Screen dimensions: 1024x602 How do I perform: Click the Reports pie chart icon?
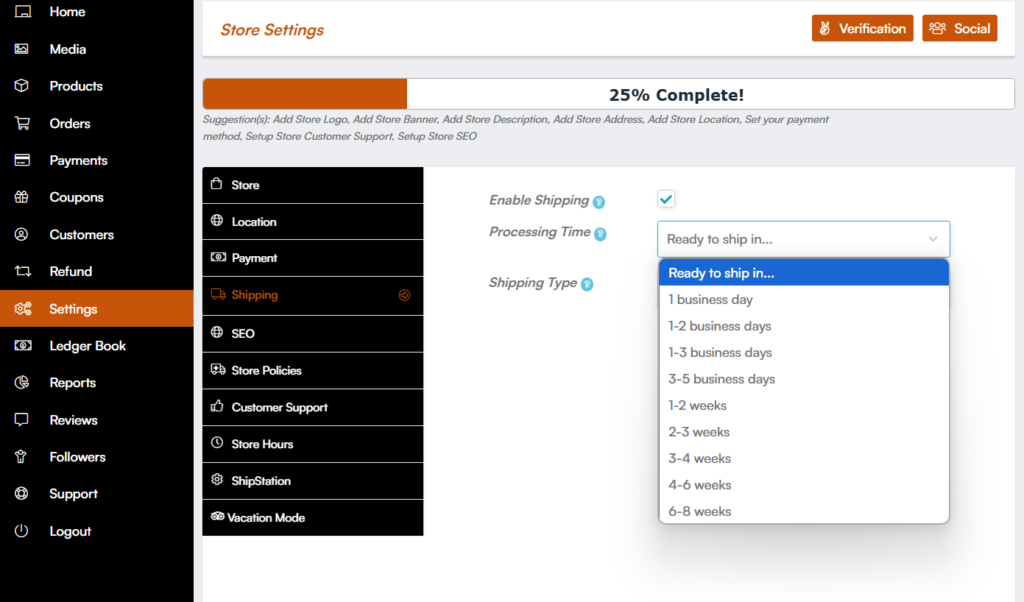coord(22,383)
